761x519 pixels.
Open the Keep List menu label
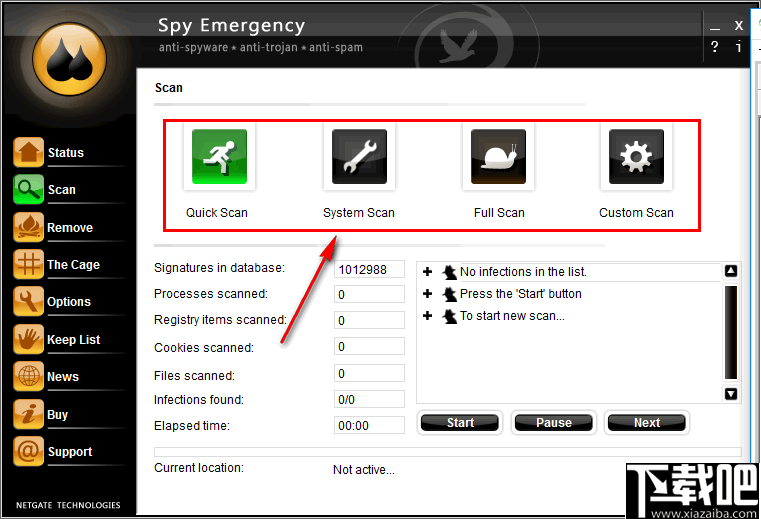[x=74, y=339]
